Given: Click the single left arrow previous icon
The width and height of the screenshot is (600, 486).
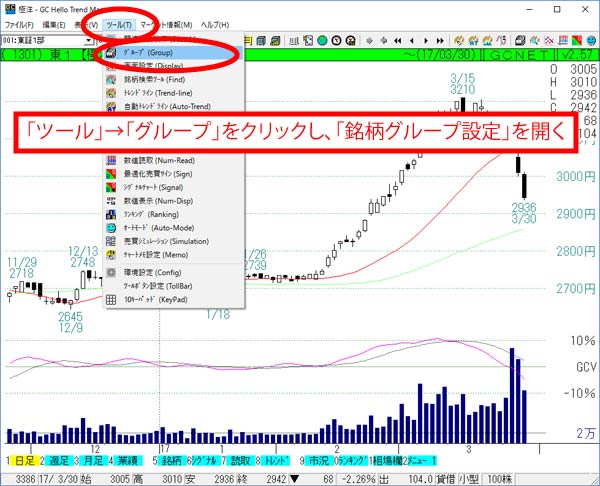Looking at the screenshot, I should click(x=412, y=40).
